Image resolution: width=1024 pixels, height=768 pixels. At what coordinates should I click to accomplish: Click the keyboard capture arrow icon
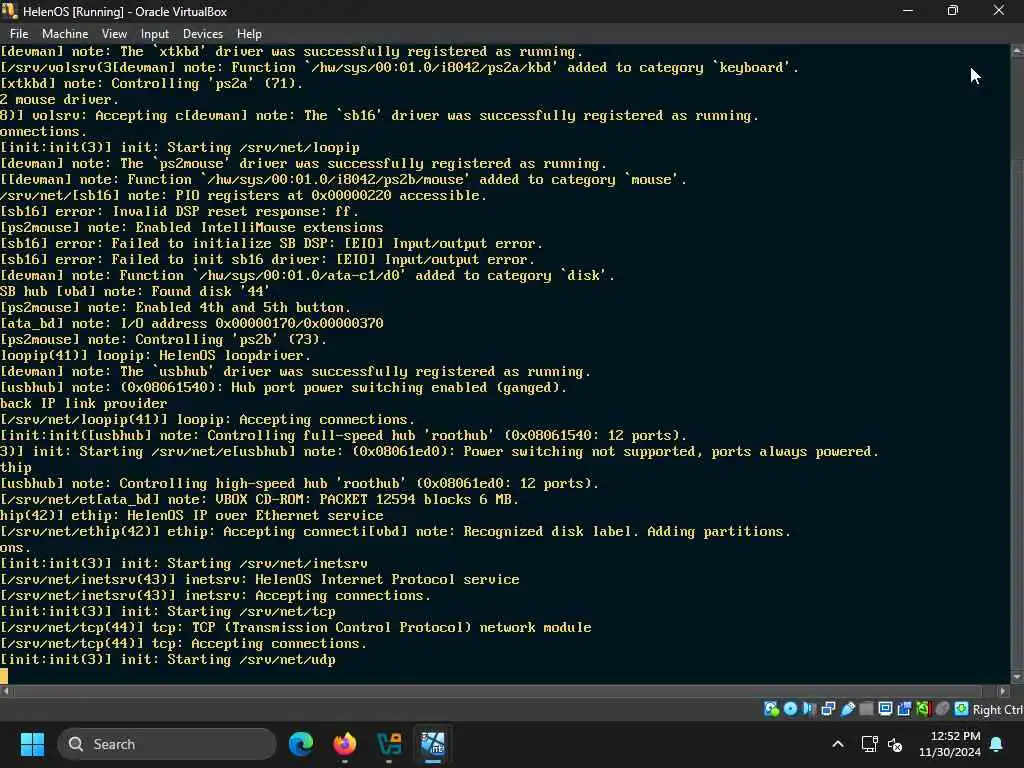point(961,709)
